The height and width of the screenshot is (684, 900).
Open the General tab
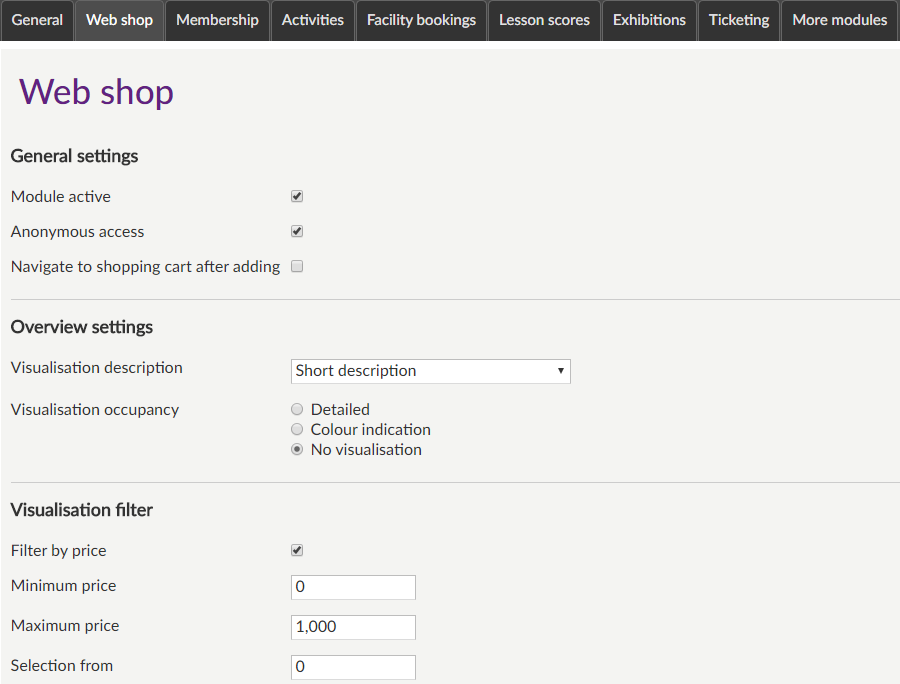[x=37, y=20]
